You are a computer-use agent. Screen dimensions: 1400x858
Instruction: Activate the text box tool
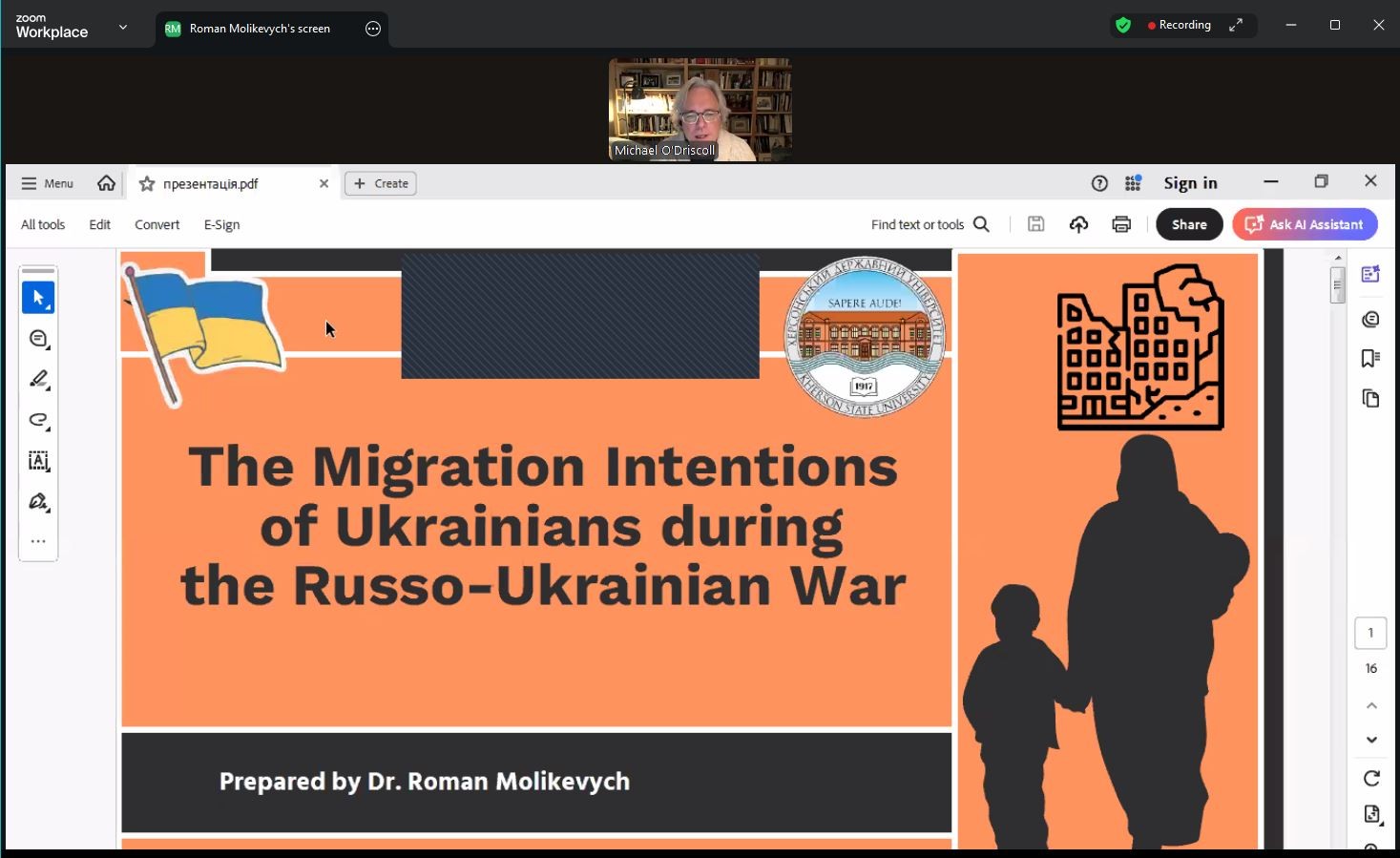point(38,461)
